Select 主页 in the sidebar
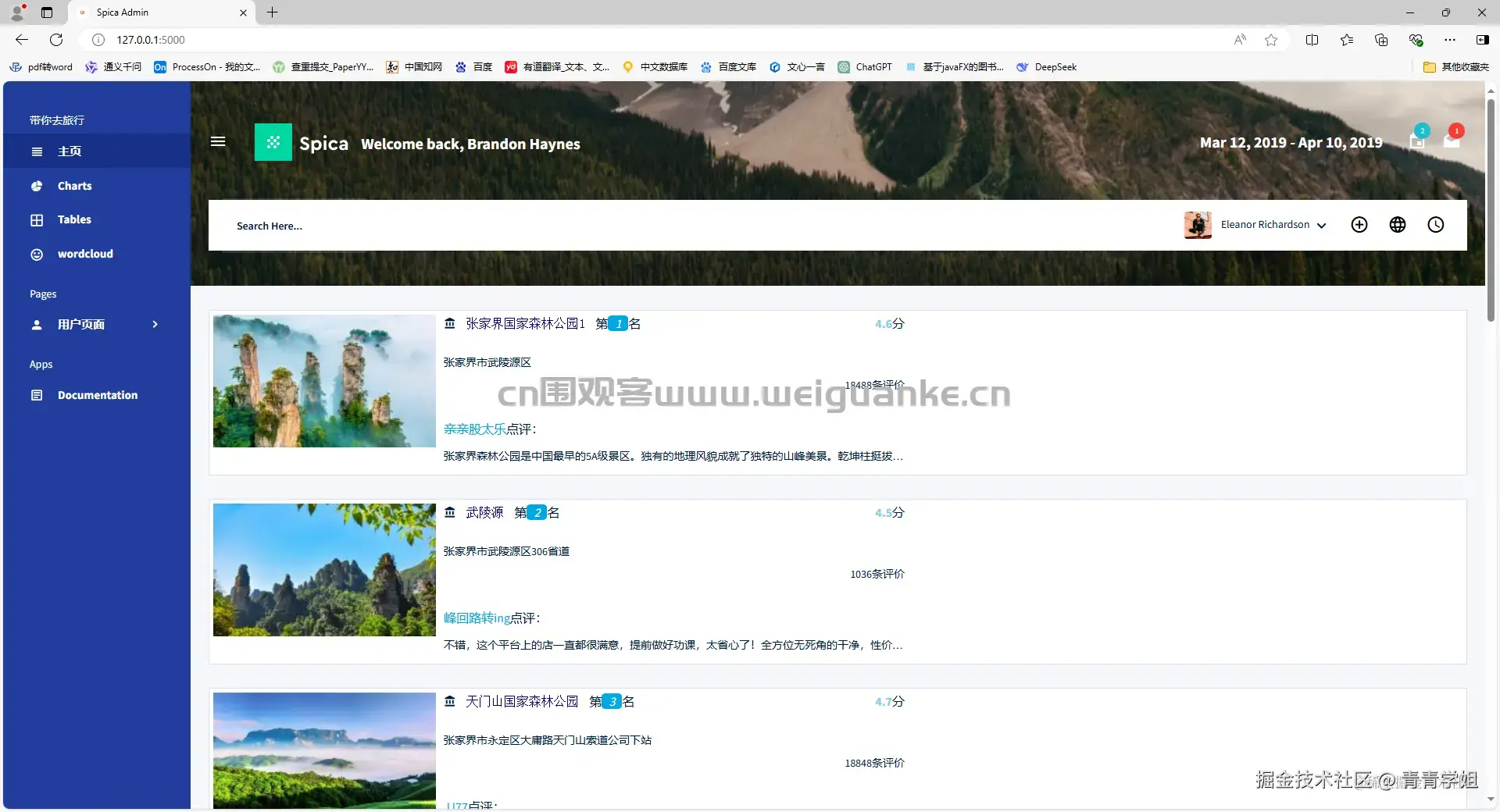The height and width of the screenshot is (812, 1500). (x=97, y=151)
